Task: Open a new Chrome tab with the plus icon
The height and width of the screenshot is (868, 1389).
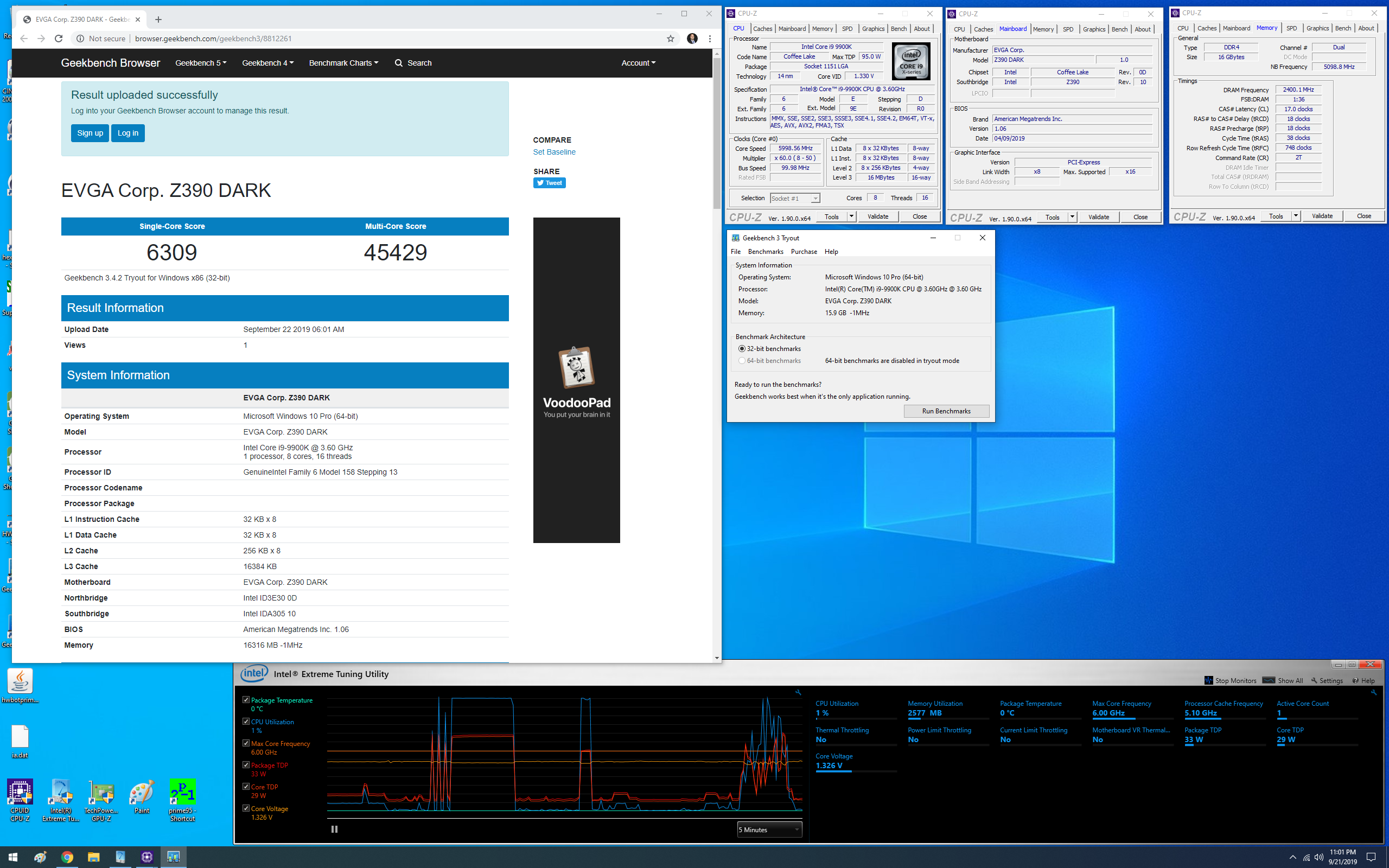Action: (158, 20)
